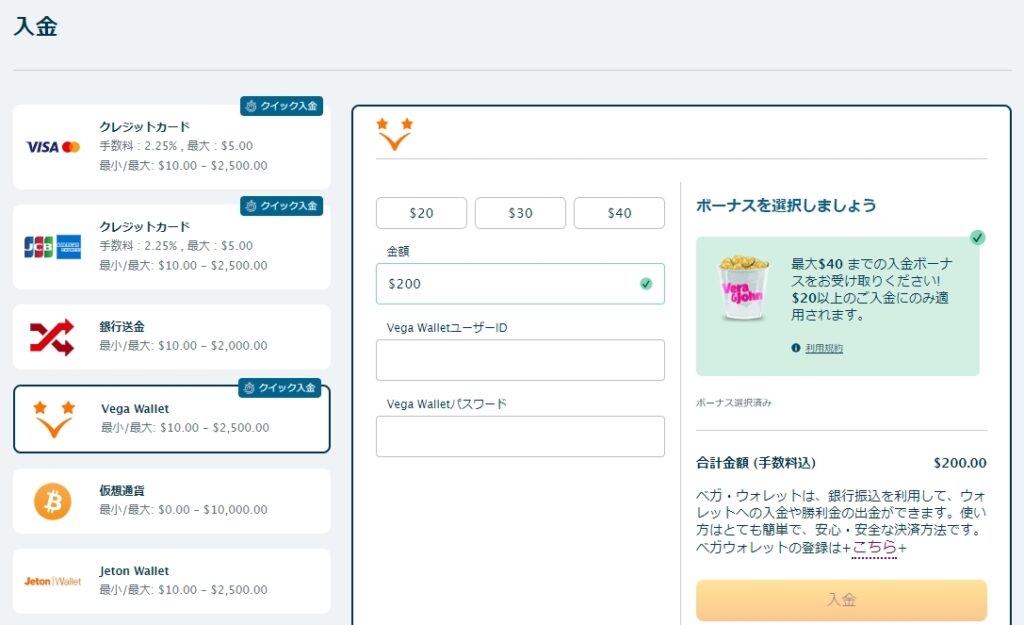This screenshot has width=1024, height=625.
Task: Choose the Visa/Mastercard クレジットカード payment method
Action: coord(172,147)
